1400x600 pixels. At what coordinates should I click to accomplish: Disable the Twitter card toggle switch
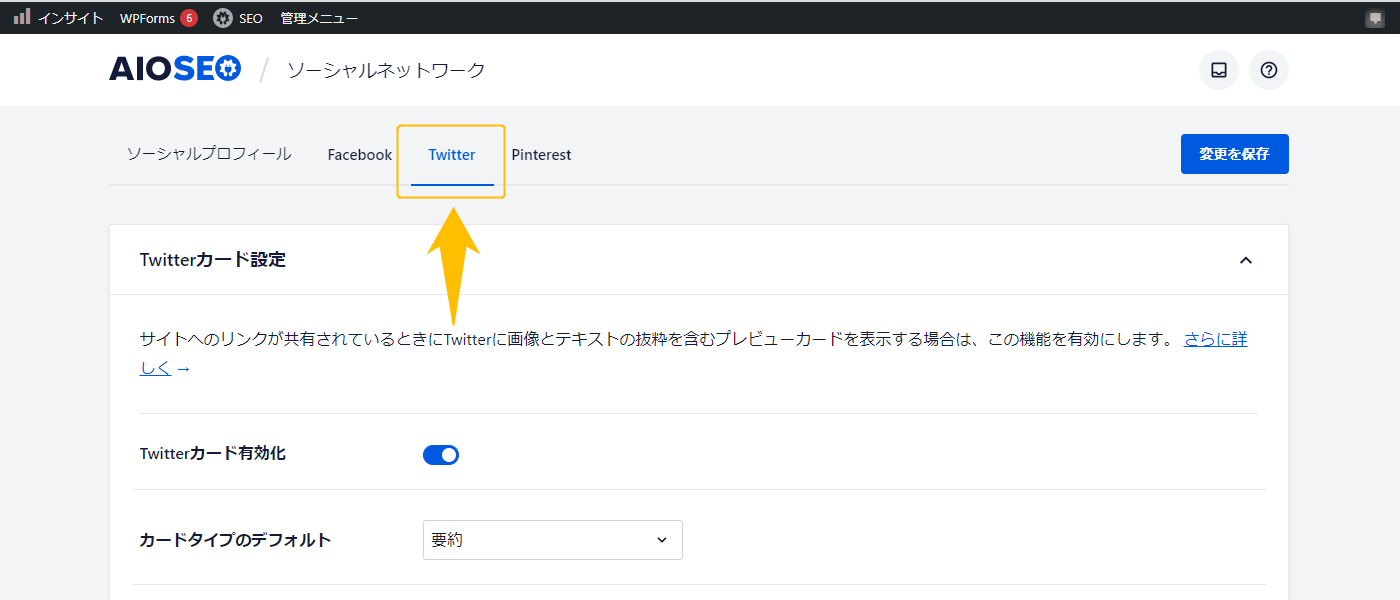pos(441,455)
